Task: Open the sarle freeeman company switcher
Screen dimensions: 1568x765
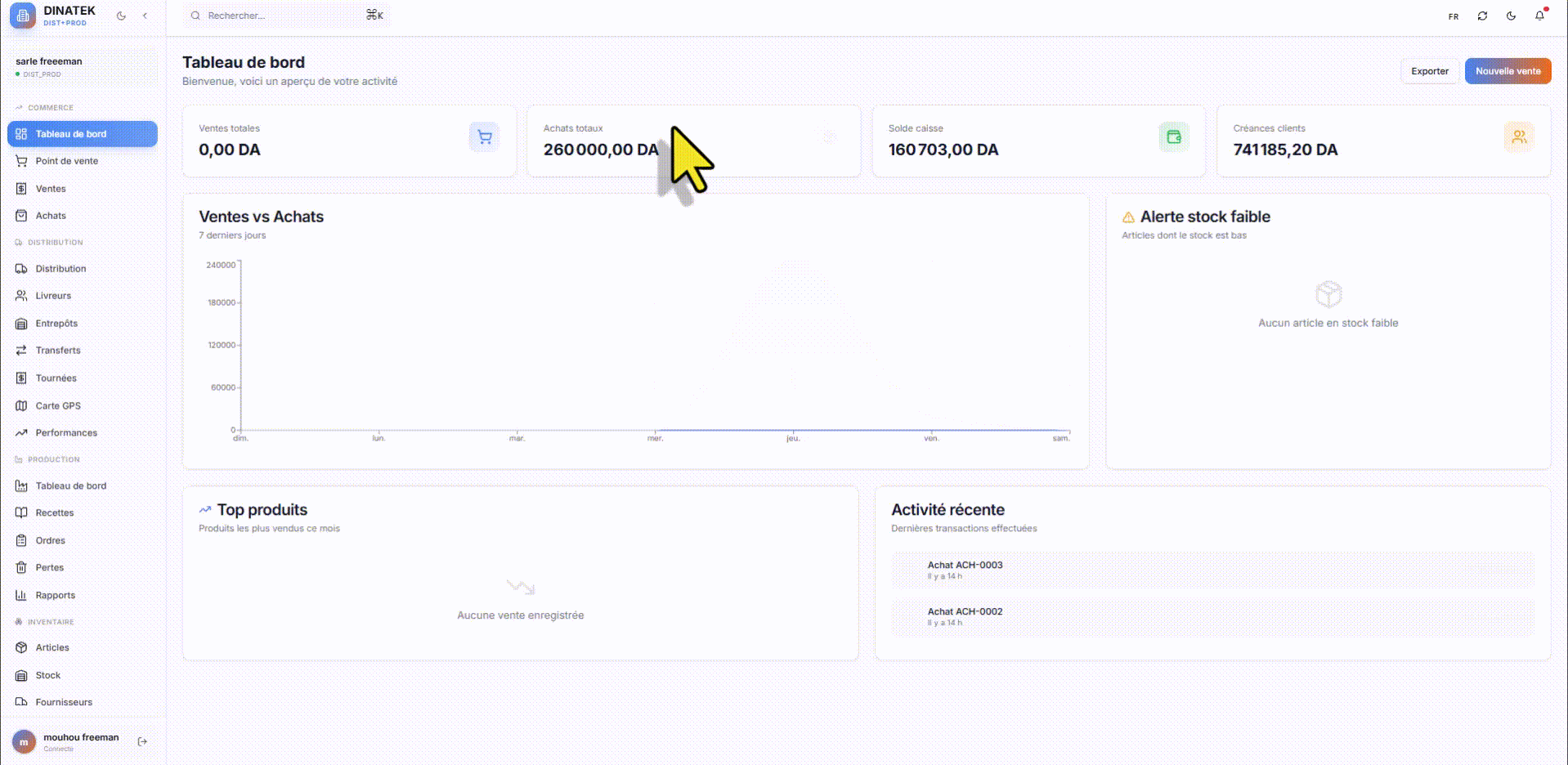Action: [x=82, y=66]
